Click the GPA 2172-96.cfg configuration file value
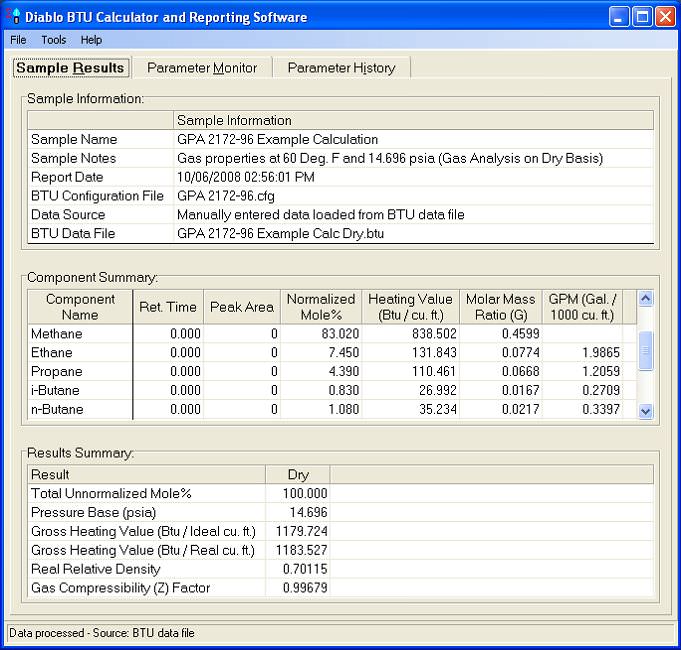Image resolution: width=681 pixels, height=650 pixels. point(226,196)
